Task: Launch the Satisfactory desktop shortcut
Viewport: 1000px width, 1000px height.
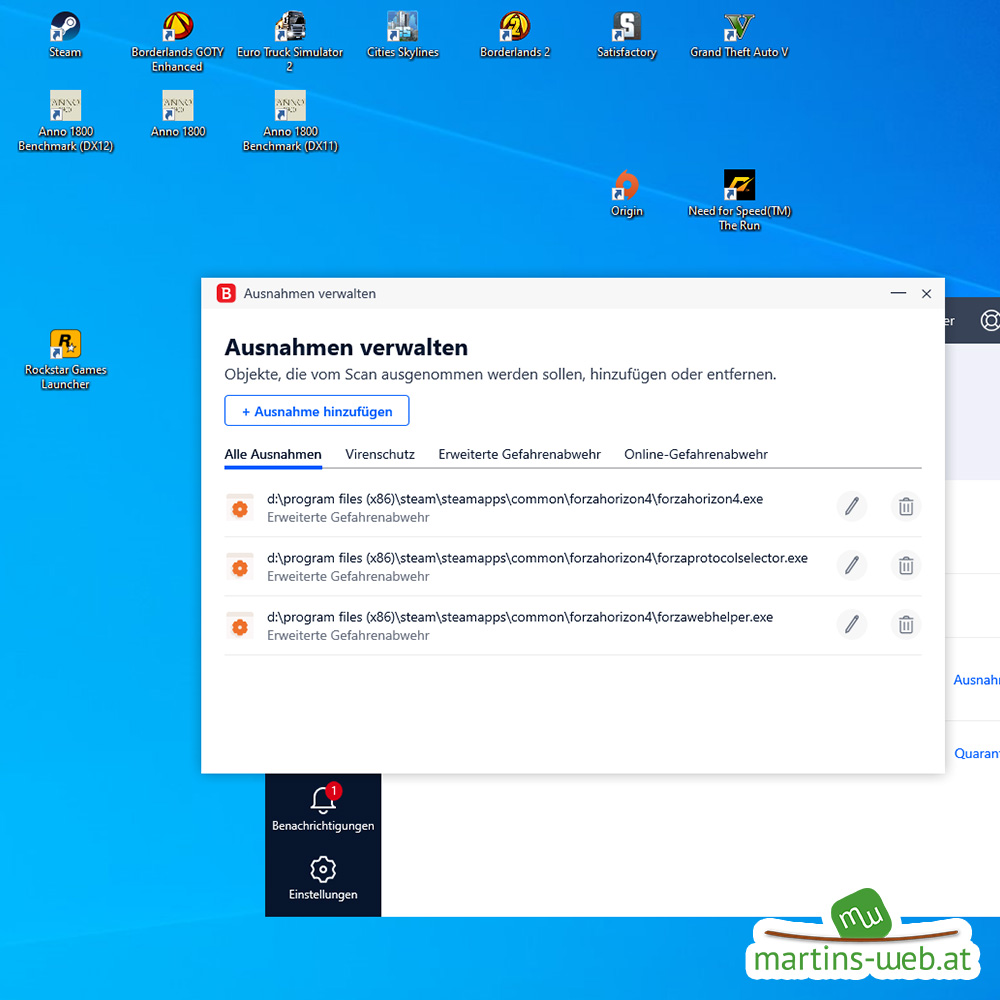Action: [x=626, y=35]
